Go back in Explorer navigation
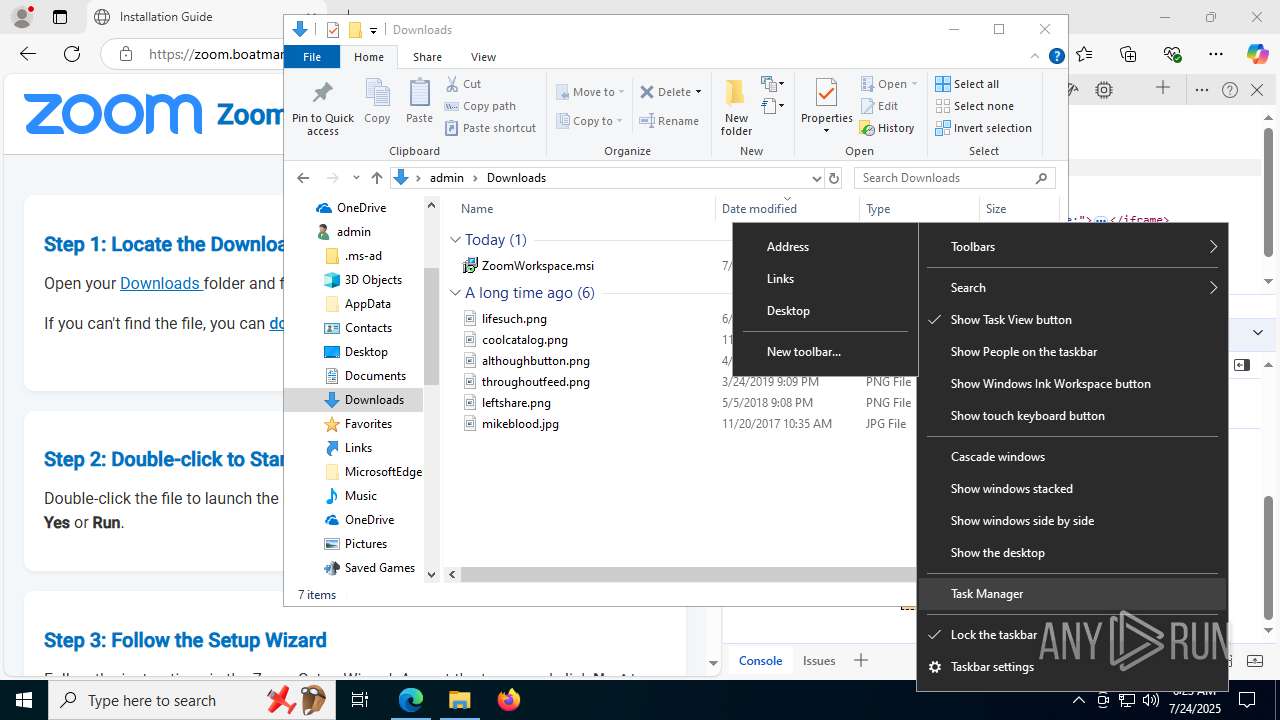This screenshot has width=1280, height=720. point(303,178)
